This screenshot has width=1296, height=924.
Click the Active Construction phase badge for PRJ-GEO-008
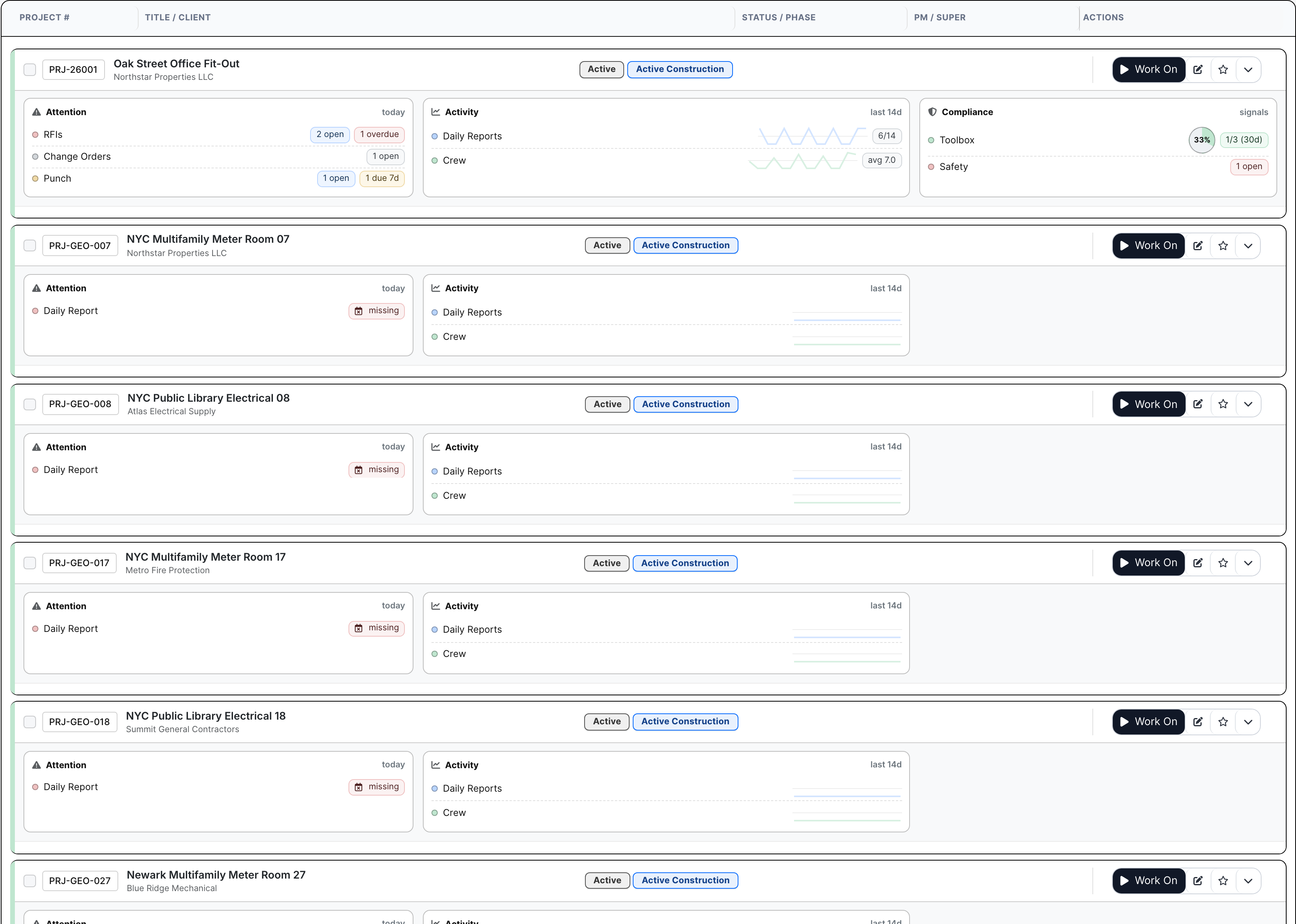coord(686,404)
